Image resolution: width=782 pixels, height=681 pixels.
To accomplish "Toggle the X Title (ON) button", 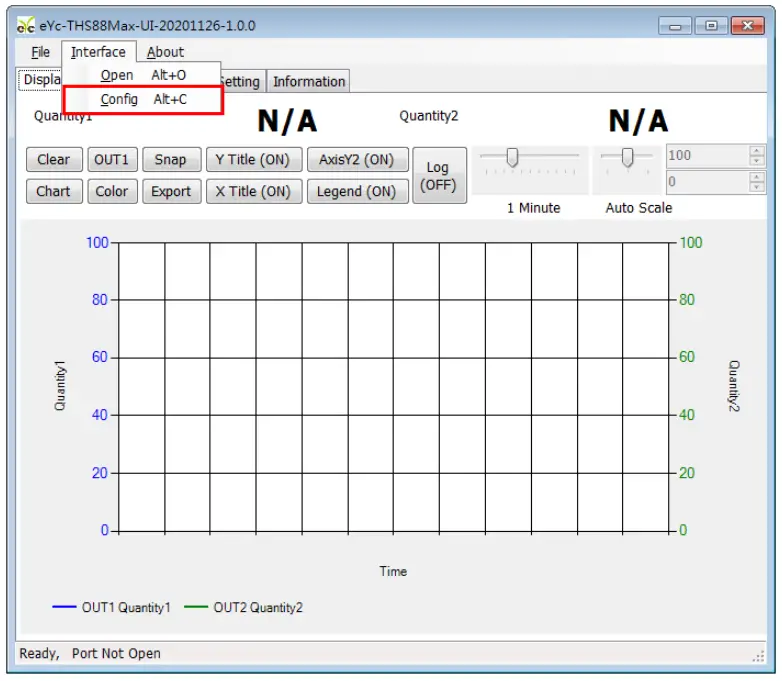I will 252,191.
